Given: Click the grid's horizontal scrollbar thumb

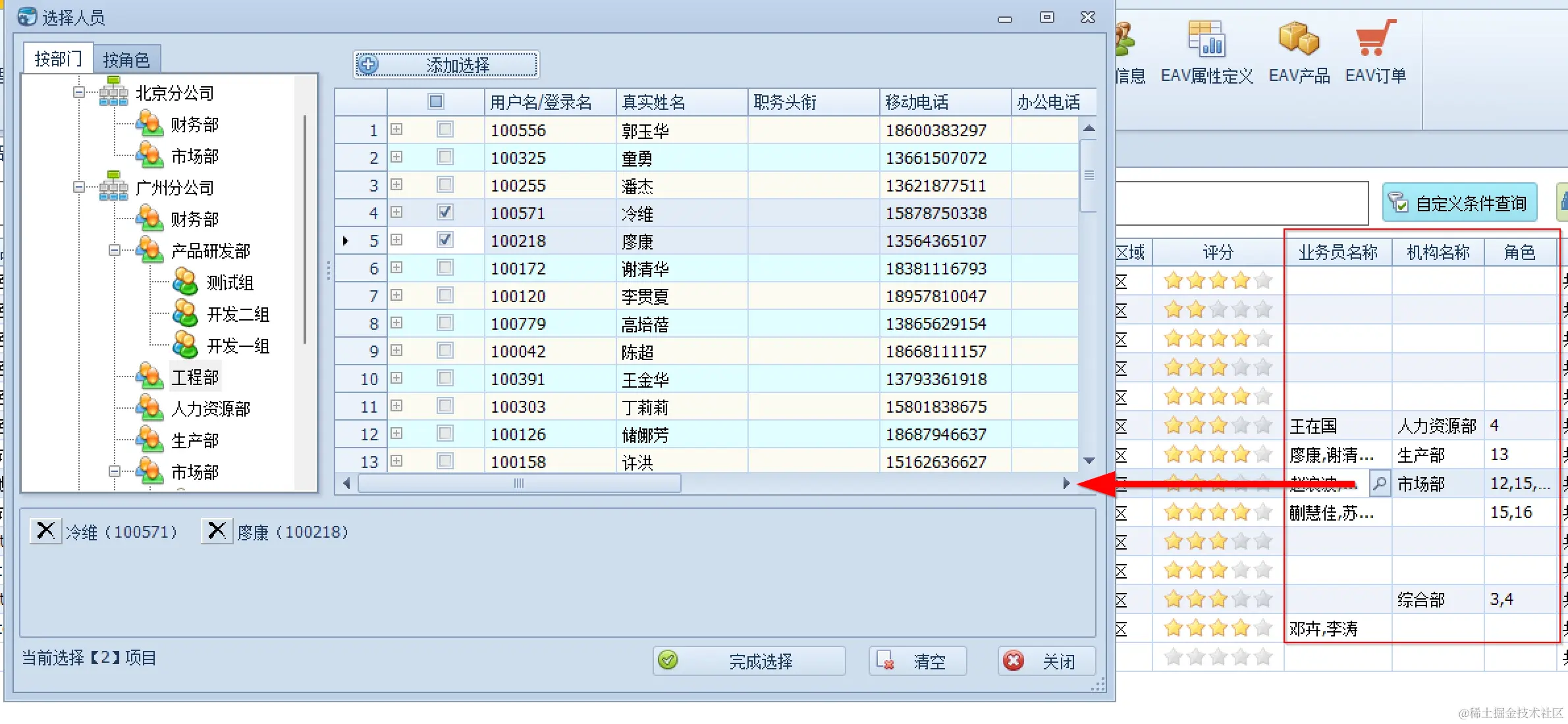Looking at the screenshot, I should click(x=519, y=484).
